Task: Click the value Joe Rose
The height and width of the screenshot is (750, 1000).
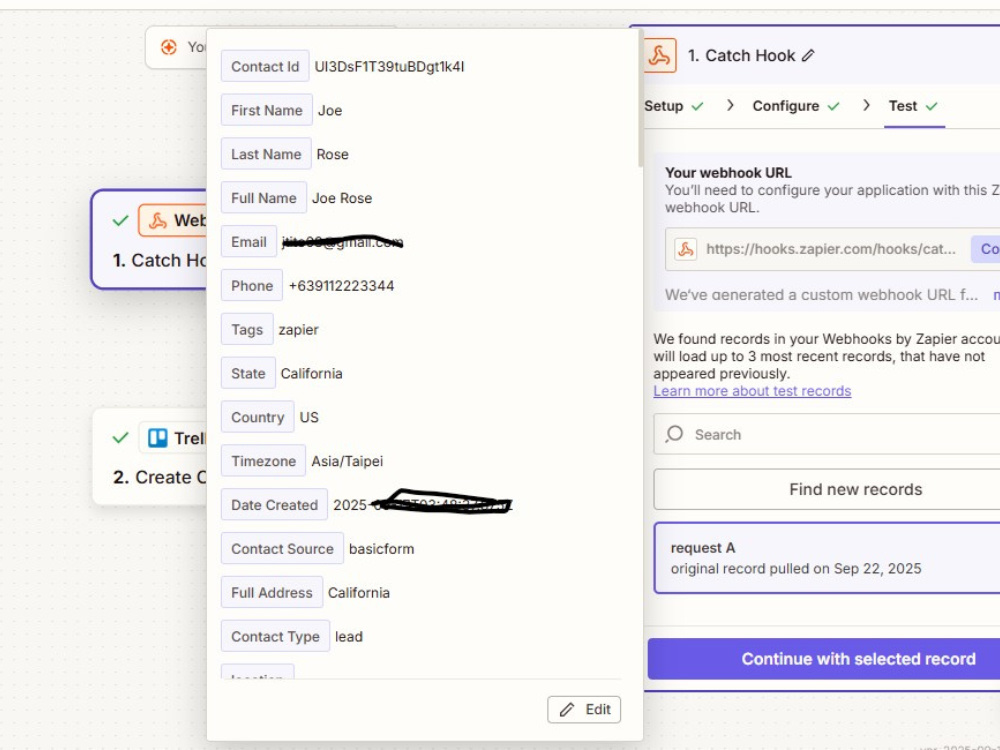Action: [342, 198]
